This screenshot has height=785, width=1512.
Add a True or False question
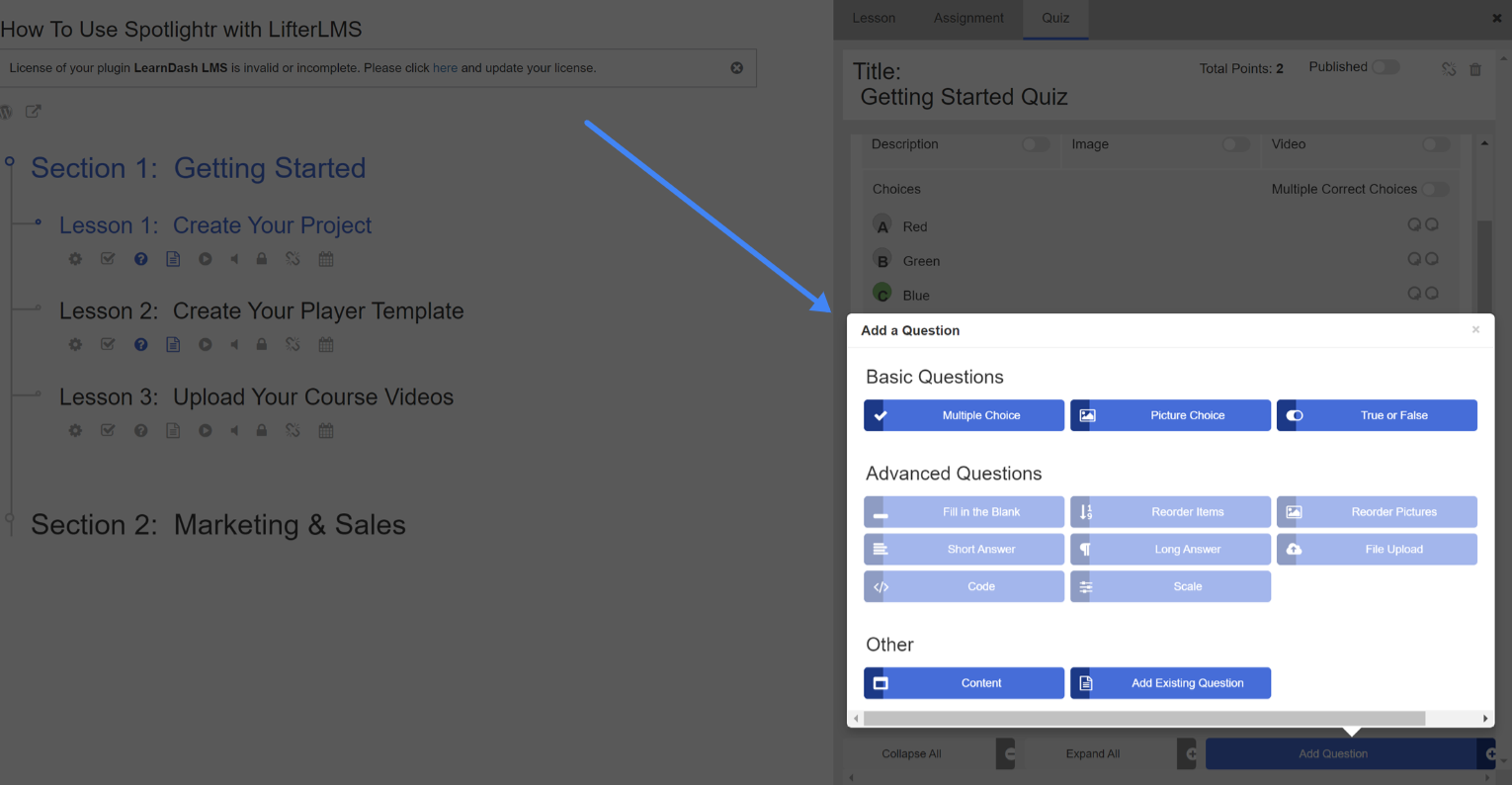pos(1377,415)
